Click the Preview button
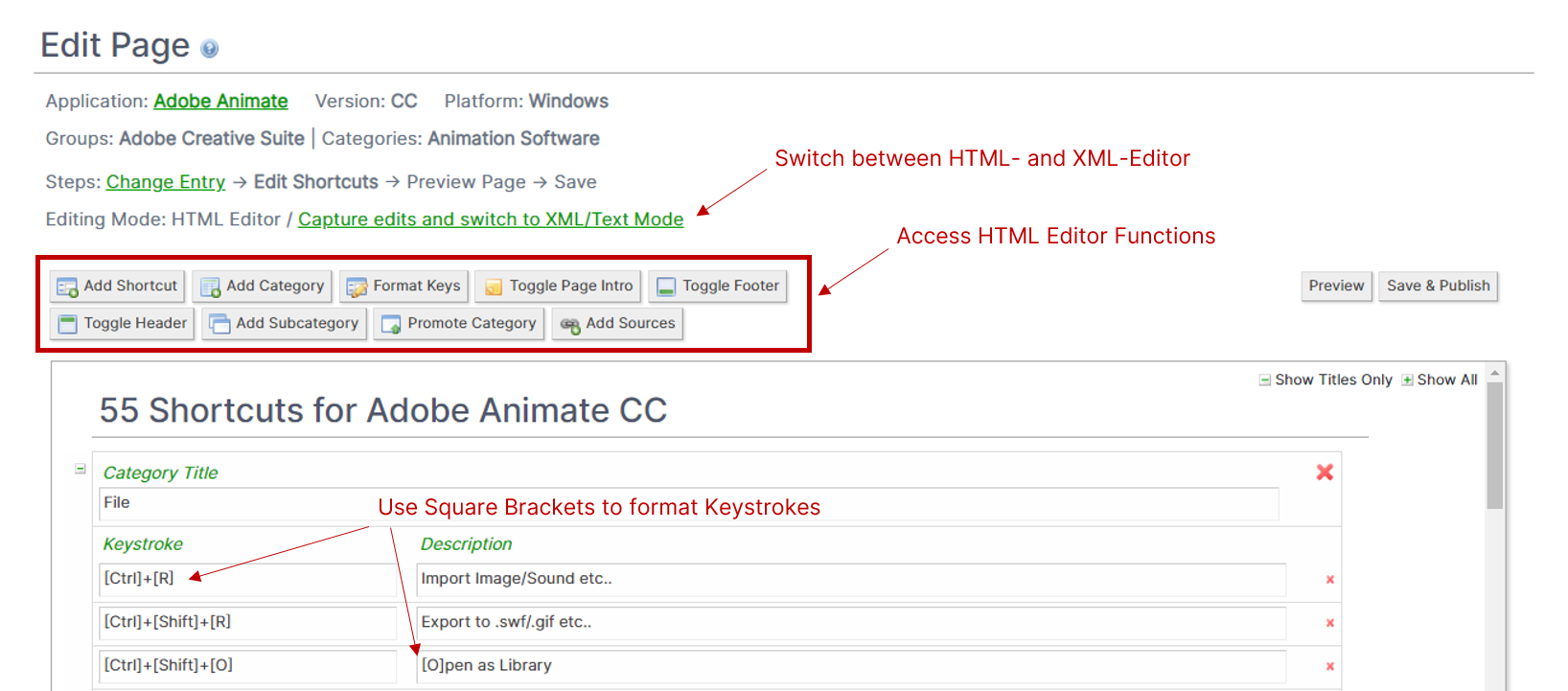 click(x=1336, y=286)
